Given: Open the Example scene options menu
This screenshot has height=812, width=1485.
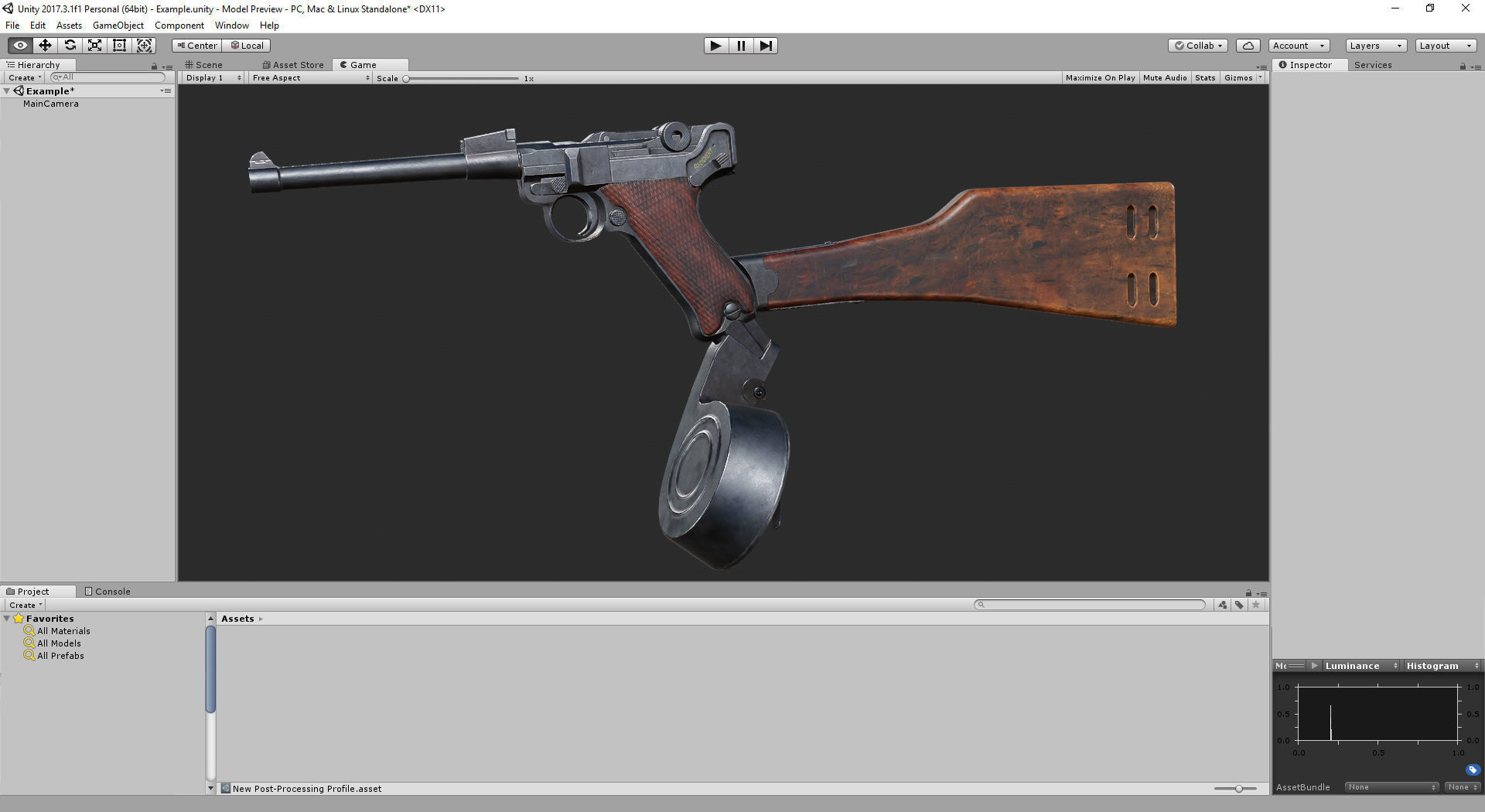Looking at the screenshot, I should click(166, 91).
